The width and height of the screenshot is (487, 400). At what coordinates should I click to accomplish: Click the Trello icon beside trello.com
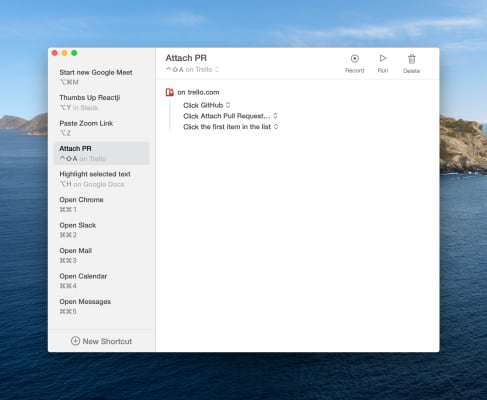click(x=170, y=92)
